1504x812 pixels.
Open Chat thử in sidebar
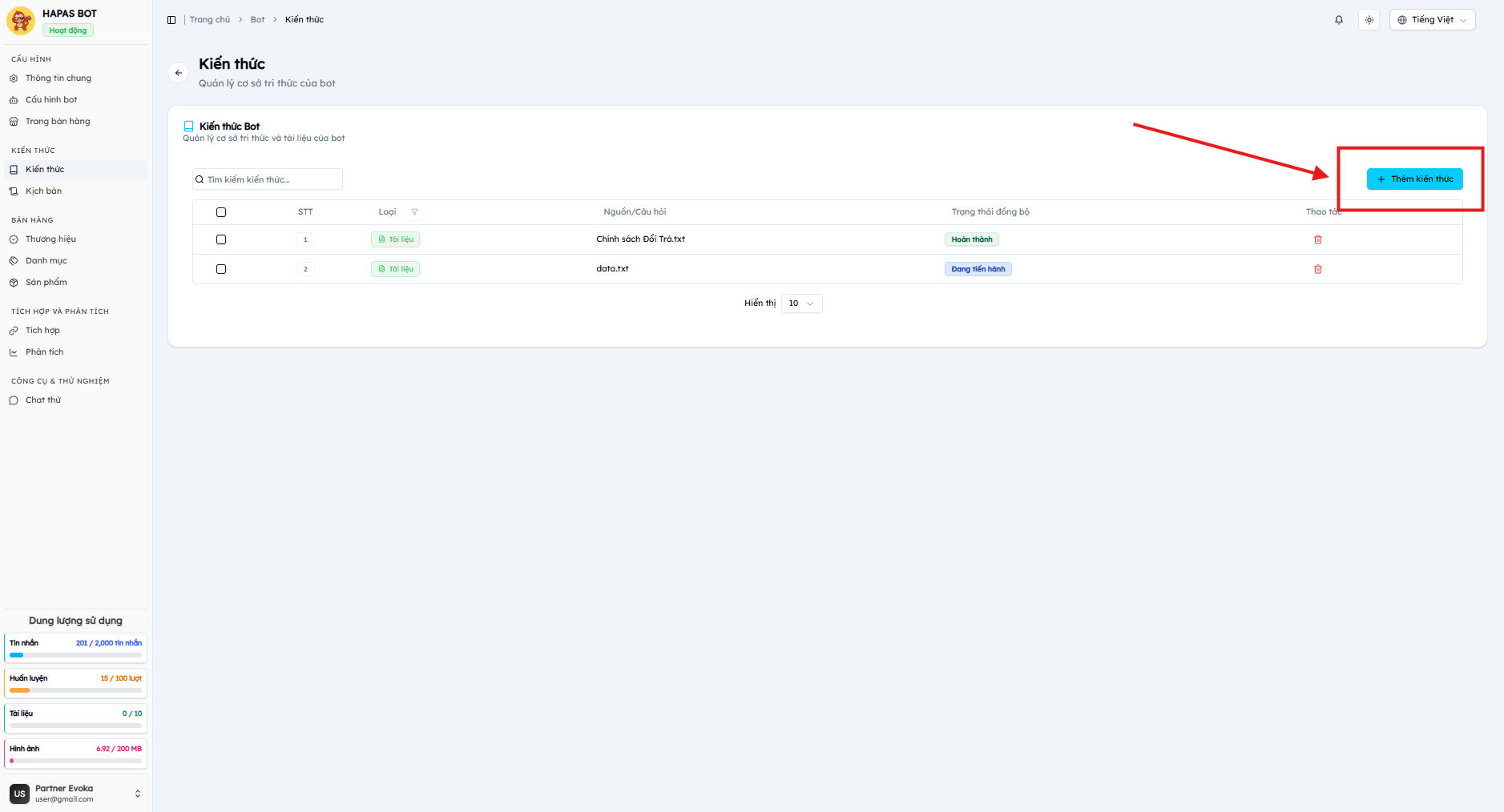(x=75, y=400)
